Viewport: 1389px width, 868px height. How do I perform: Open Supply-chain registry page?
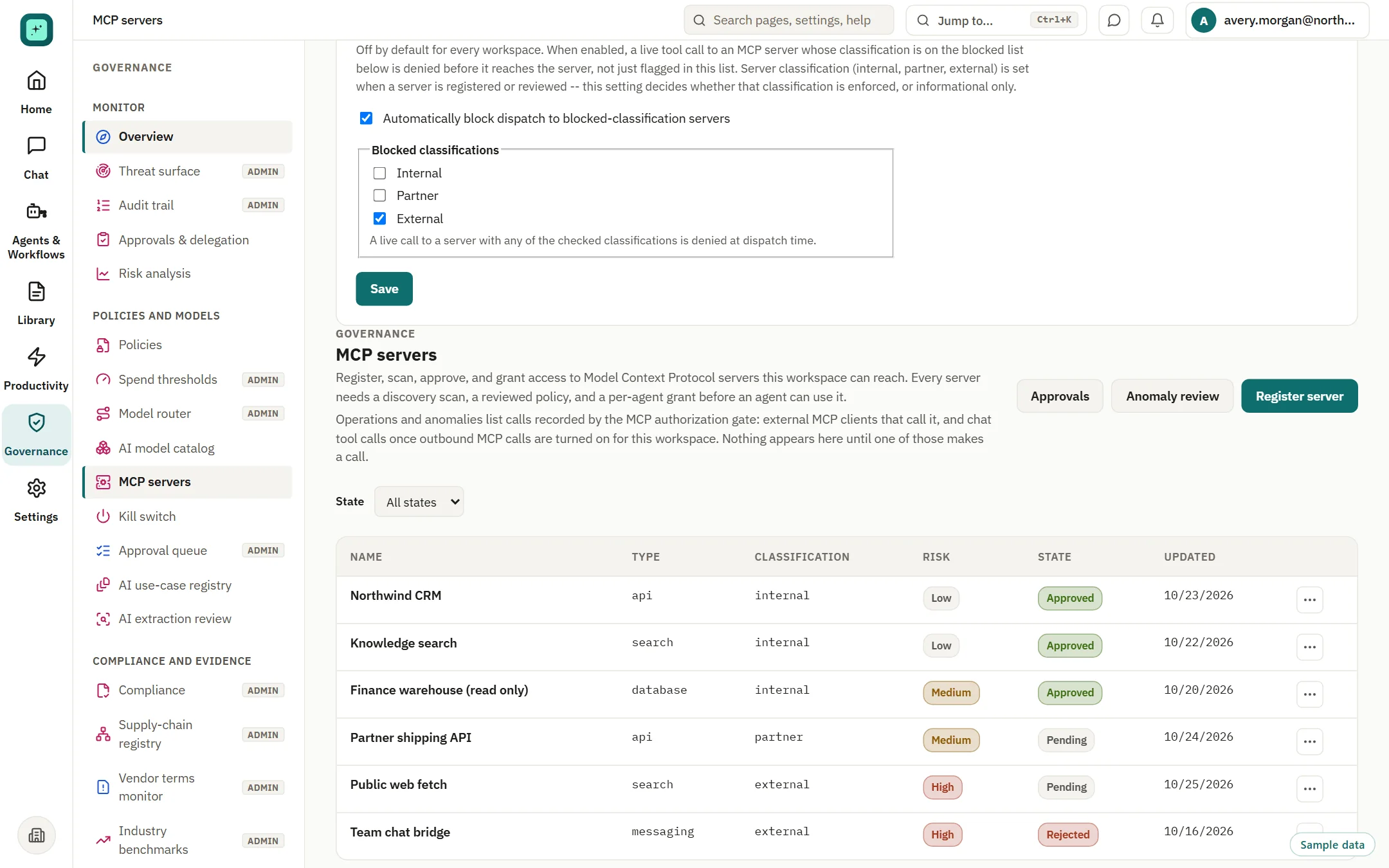pos(188,734)
